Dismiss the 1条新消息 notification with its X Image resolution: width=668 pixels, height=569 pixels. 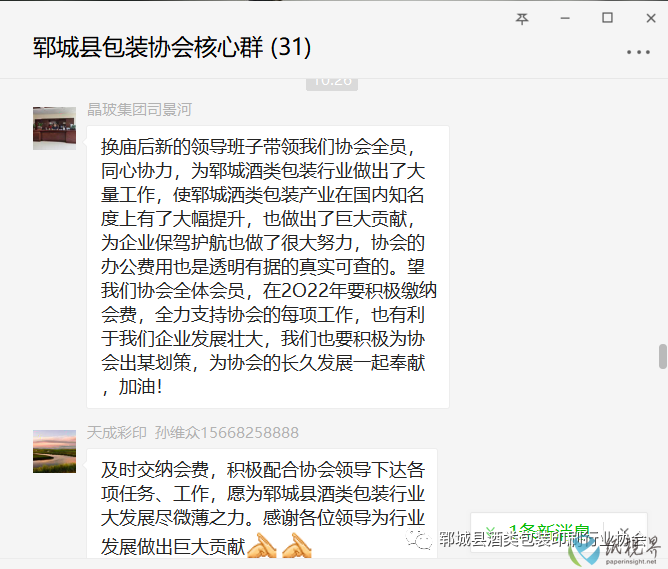[625, 532]
